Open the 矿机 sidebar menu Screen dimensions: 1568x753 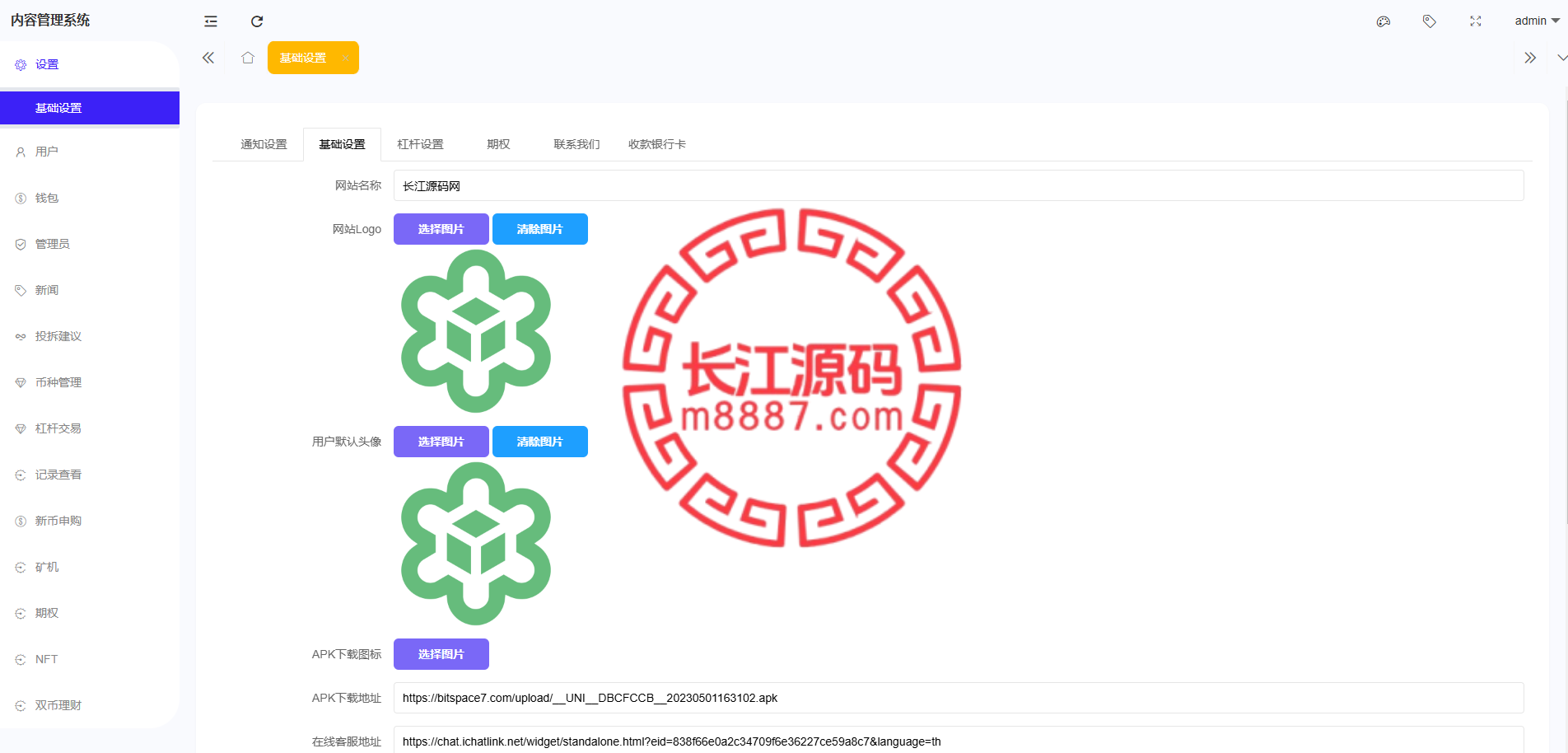point(90,567)
